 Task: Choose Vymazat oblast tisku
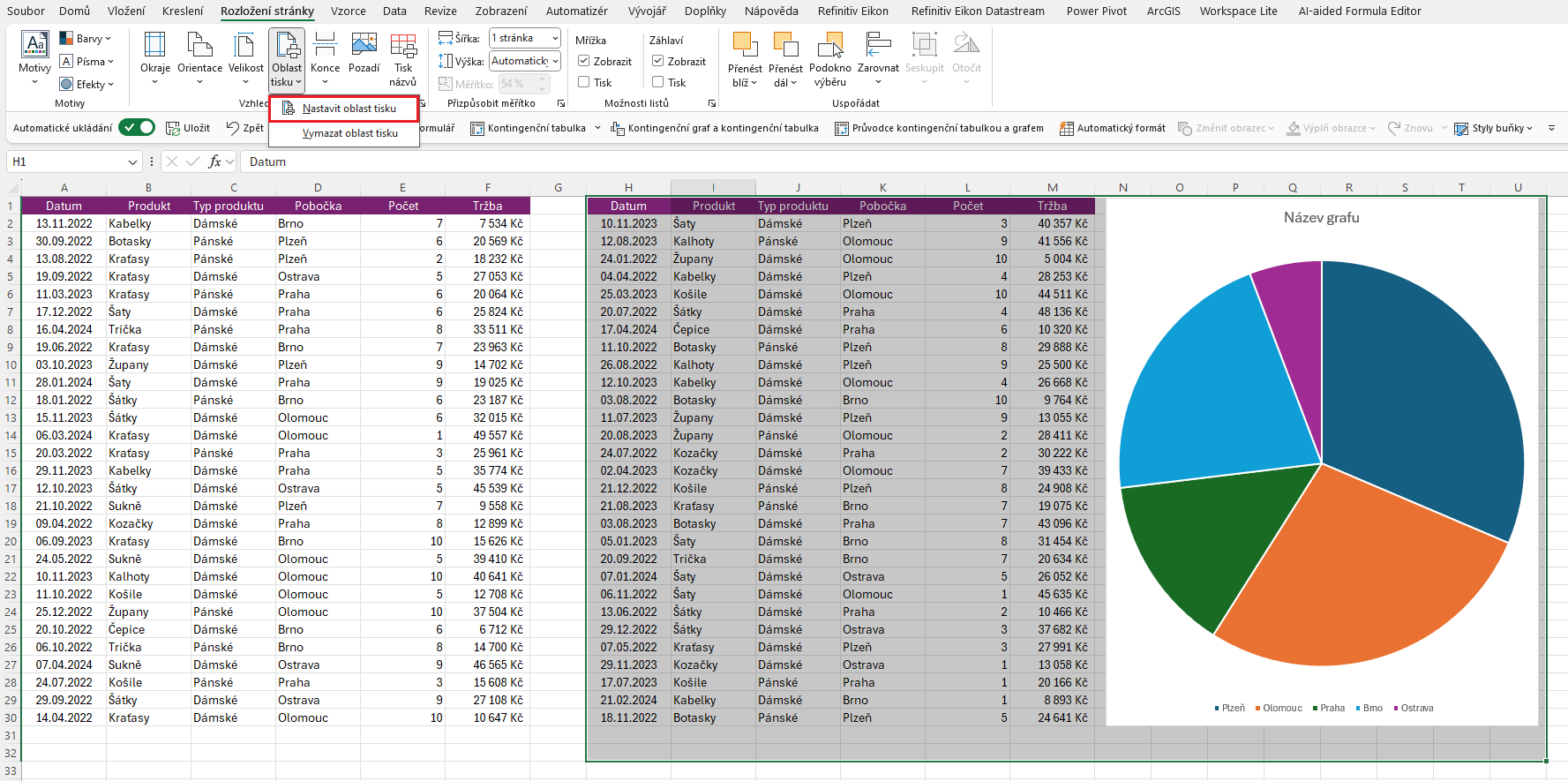[344, 133]
